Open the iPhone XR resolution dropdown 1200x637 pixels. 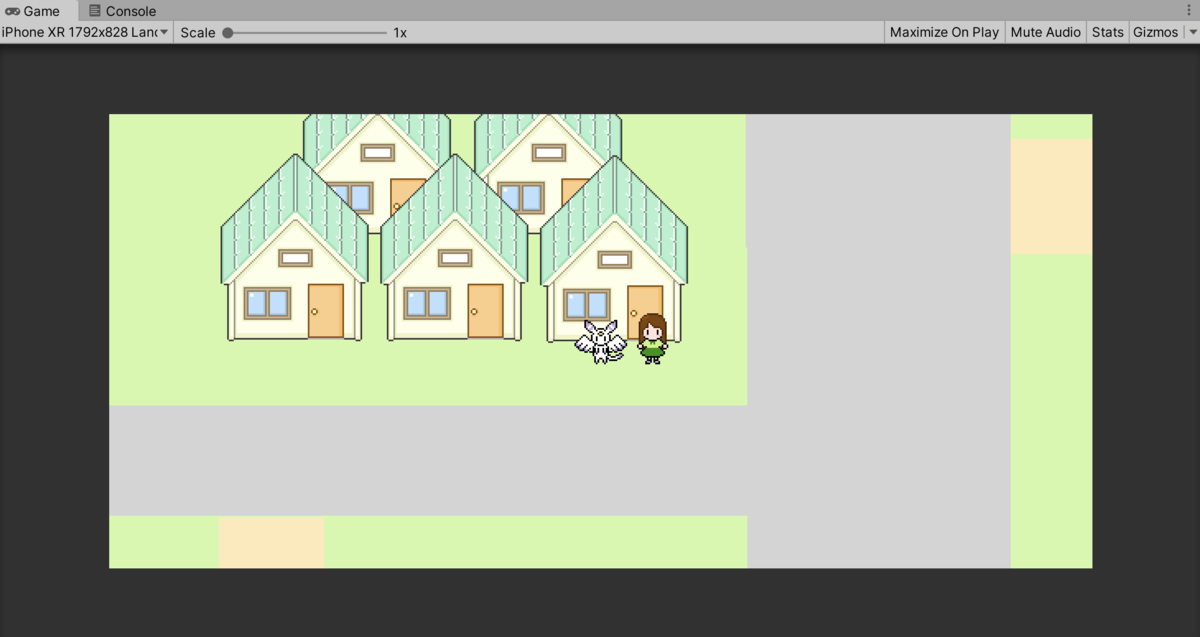(x=86, y=32)
